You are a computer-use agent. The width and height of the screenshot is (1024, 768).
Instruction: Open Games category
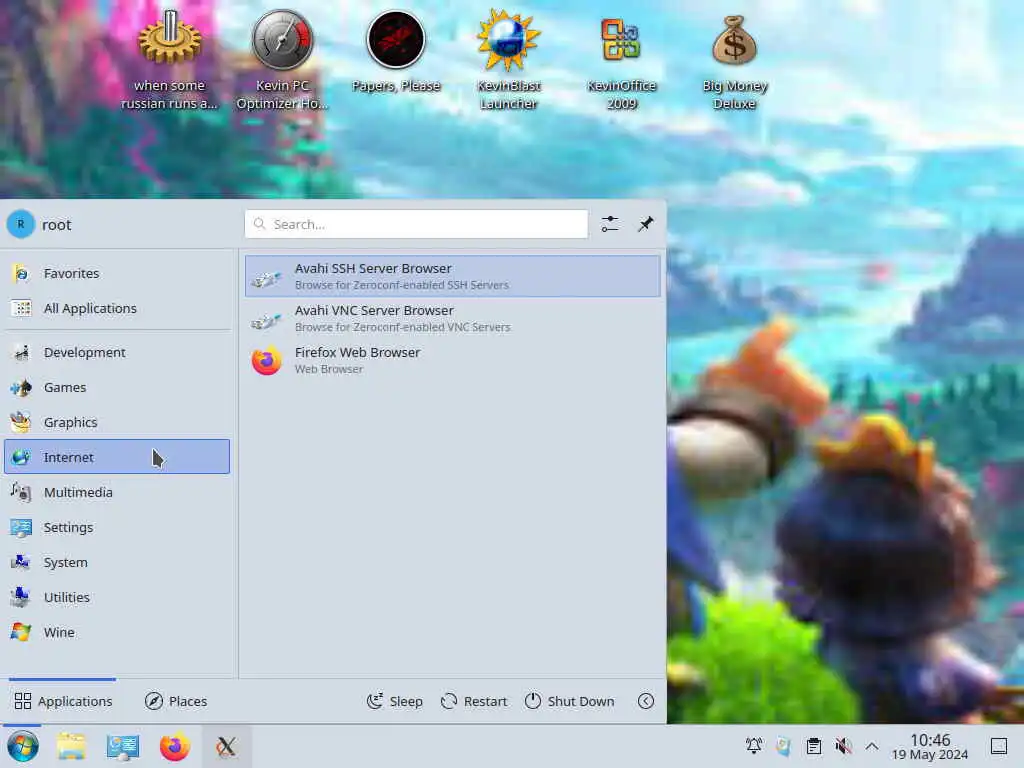point(117,387)
